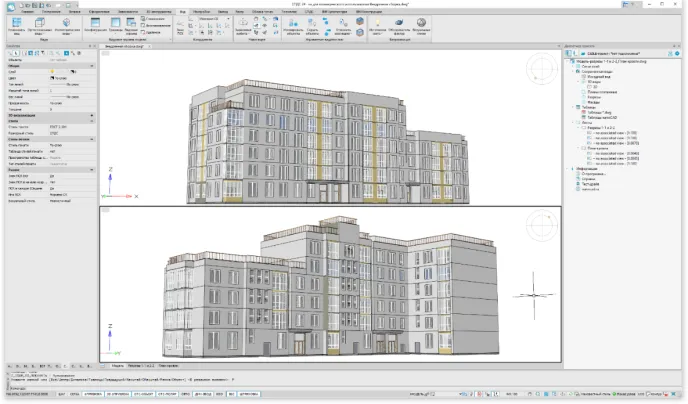Collapse the Таблицы tree node
The width and height of the screenshot is (688, 404).
(x=575, y=109)
